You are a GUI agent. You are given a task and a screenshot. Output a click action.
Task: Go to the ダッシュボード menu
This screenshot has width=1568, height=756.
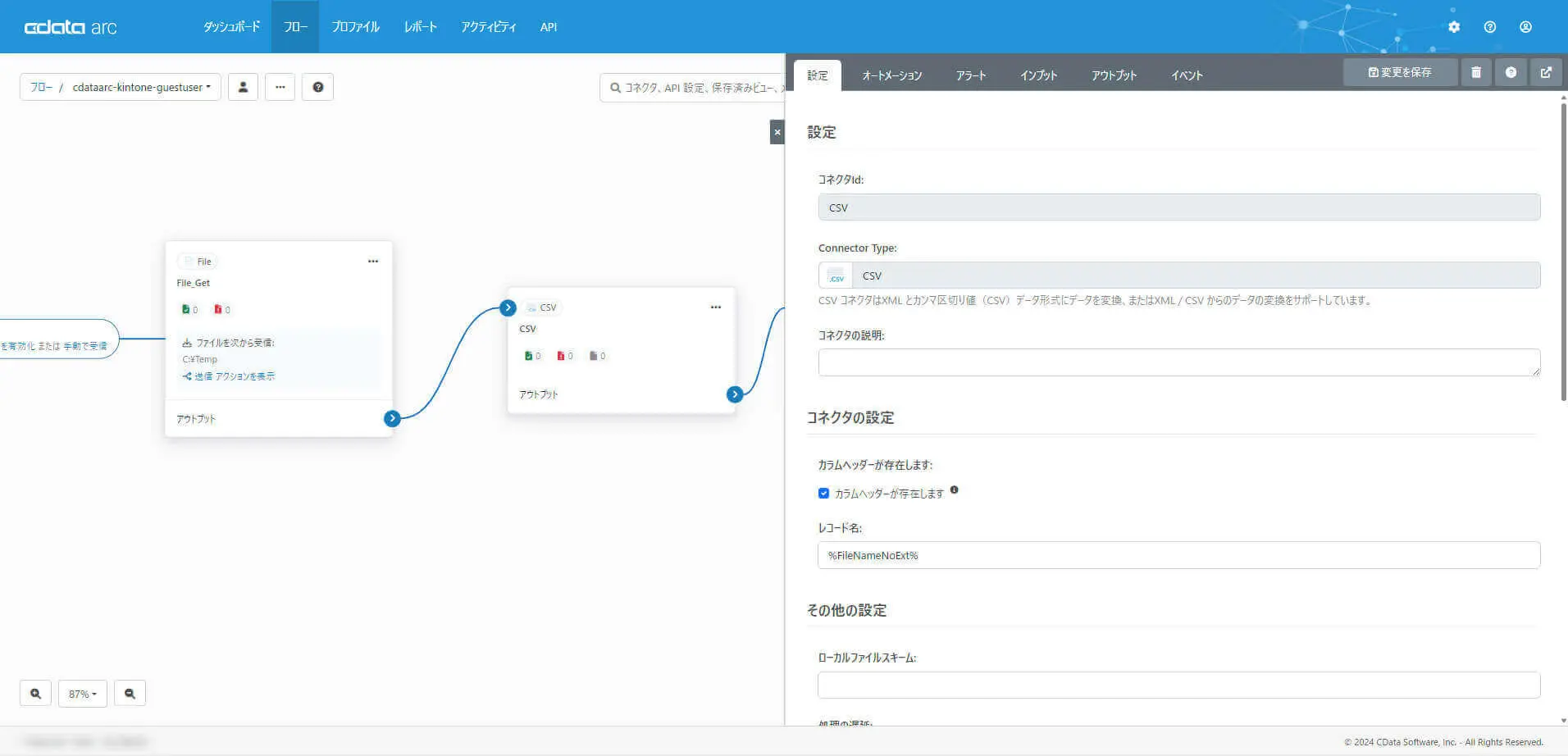(x=232, y=27)
